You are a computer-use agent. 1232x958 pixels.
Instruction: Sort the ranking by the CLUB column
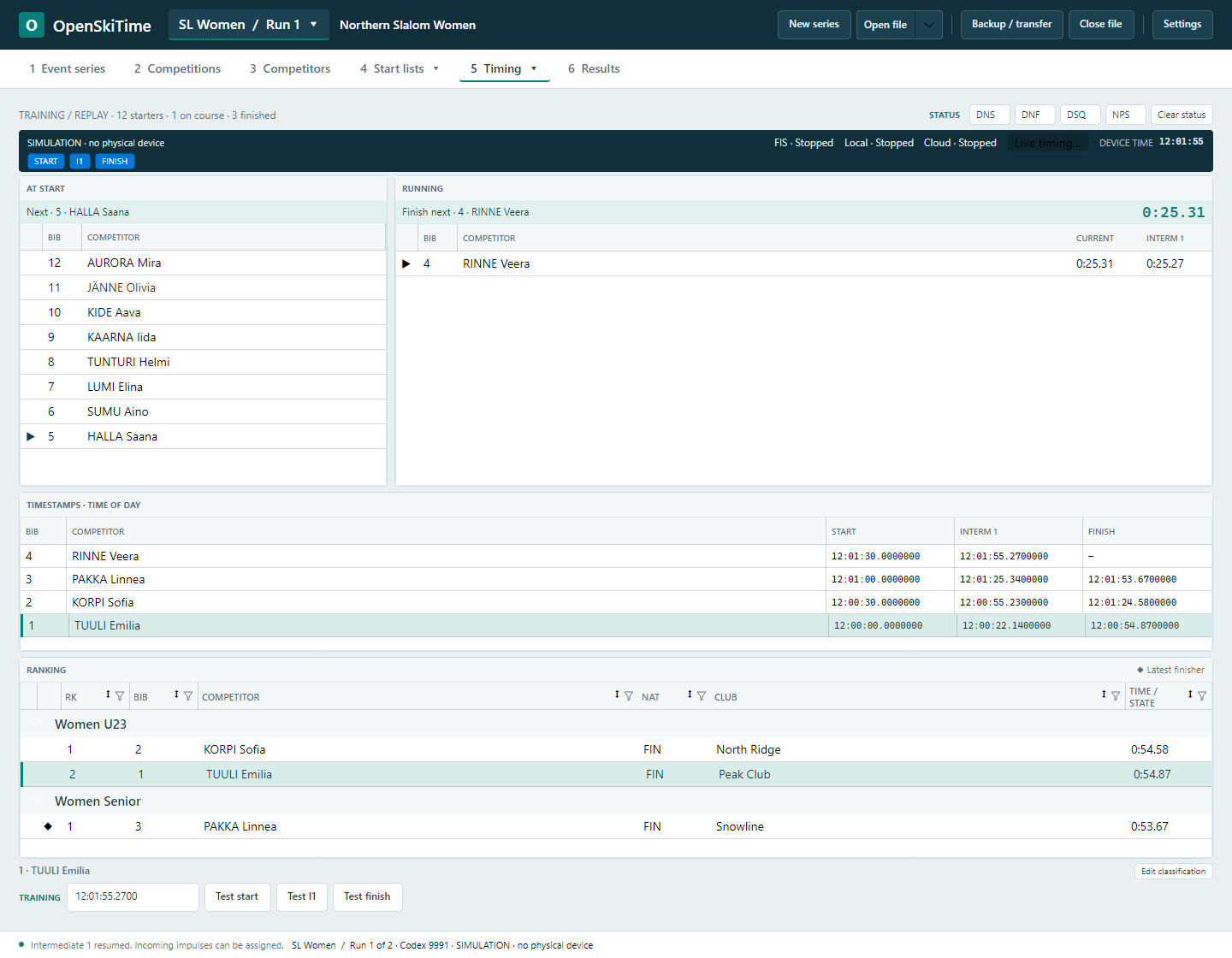[1104, 695]
